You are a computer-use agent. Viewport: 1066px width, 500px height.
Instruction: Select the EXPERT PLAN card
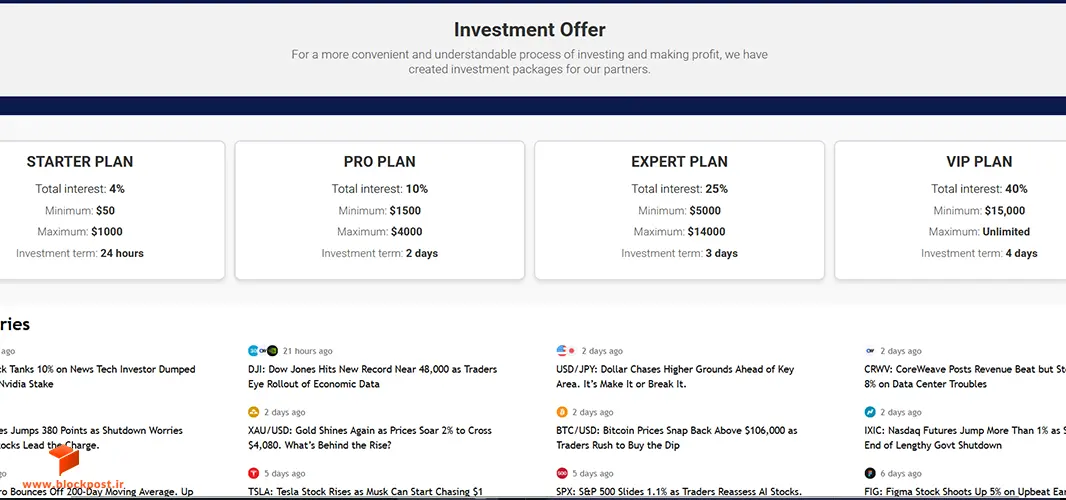tap(679, 210)
